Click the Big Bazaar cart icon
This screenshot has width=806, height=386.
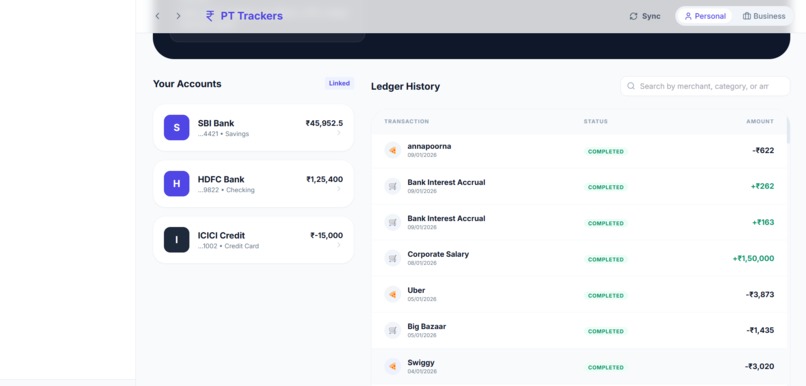[x=393, y=330]
